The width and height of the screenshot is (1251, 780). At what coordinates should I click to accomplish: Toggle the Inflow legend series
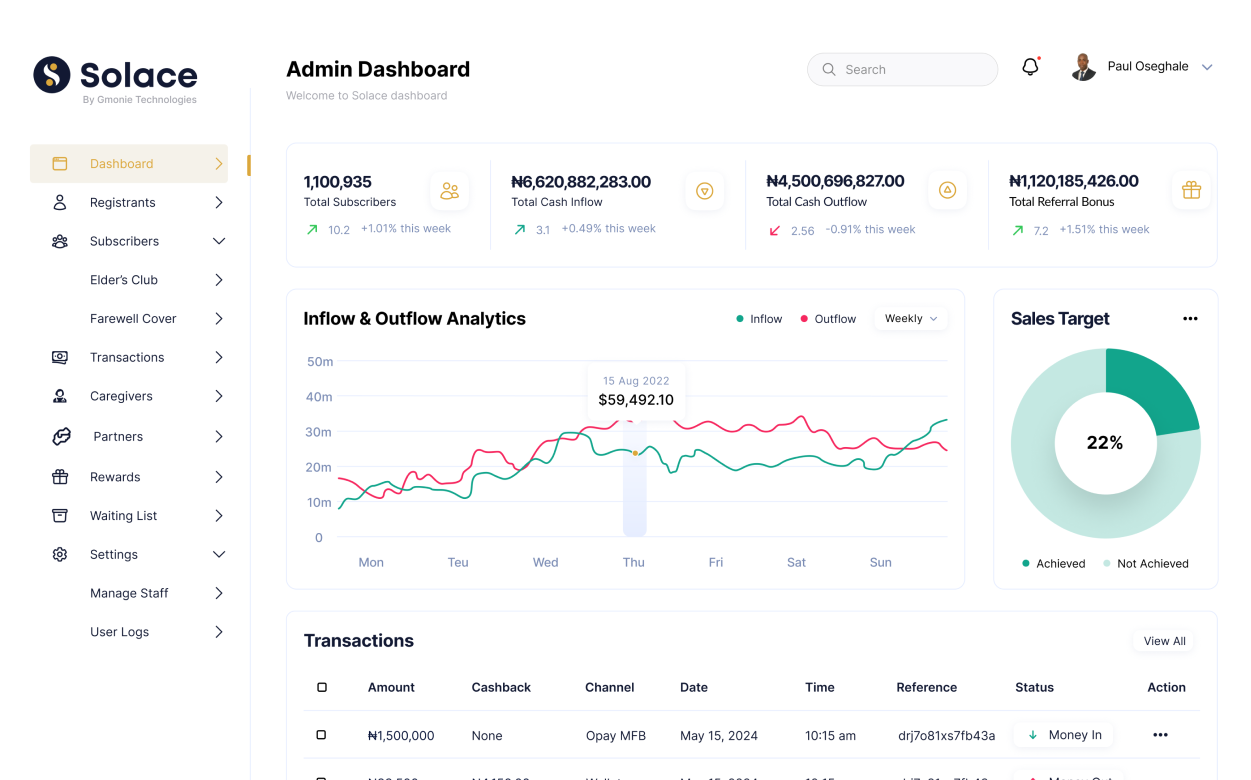pos(759,319)
